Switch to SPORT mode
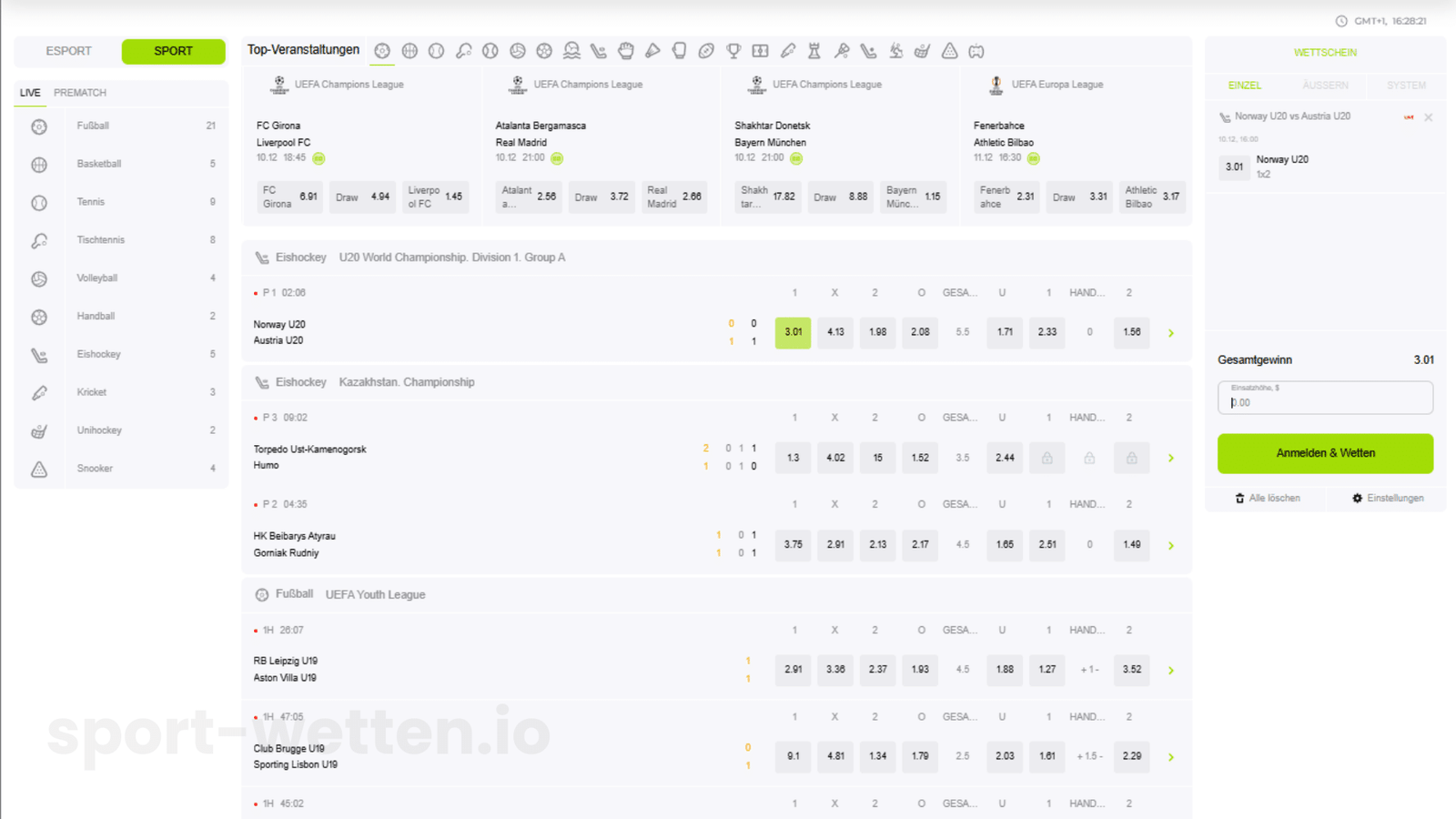Image resolution: width=1456 pixels, height=819 pixels. coord(173,51)
